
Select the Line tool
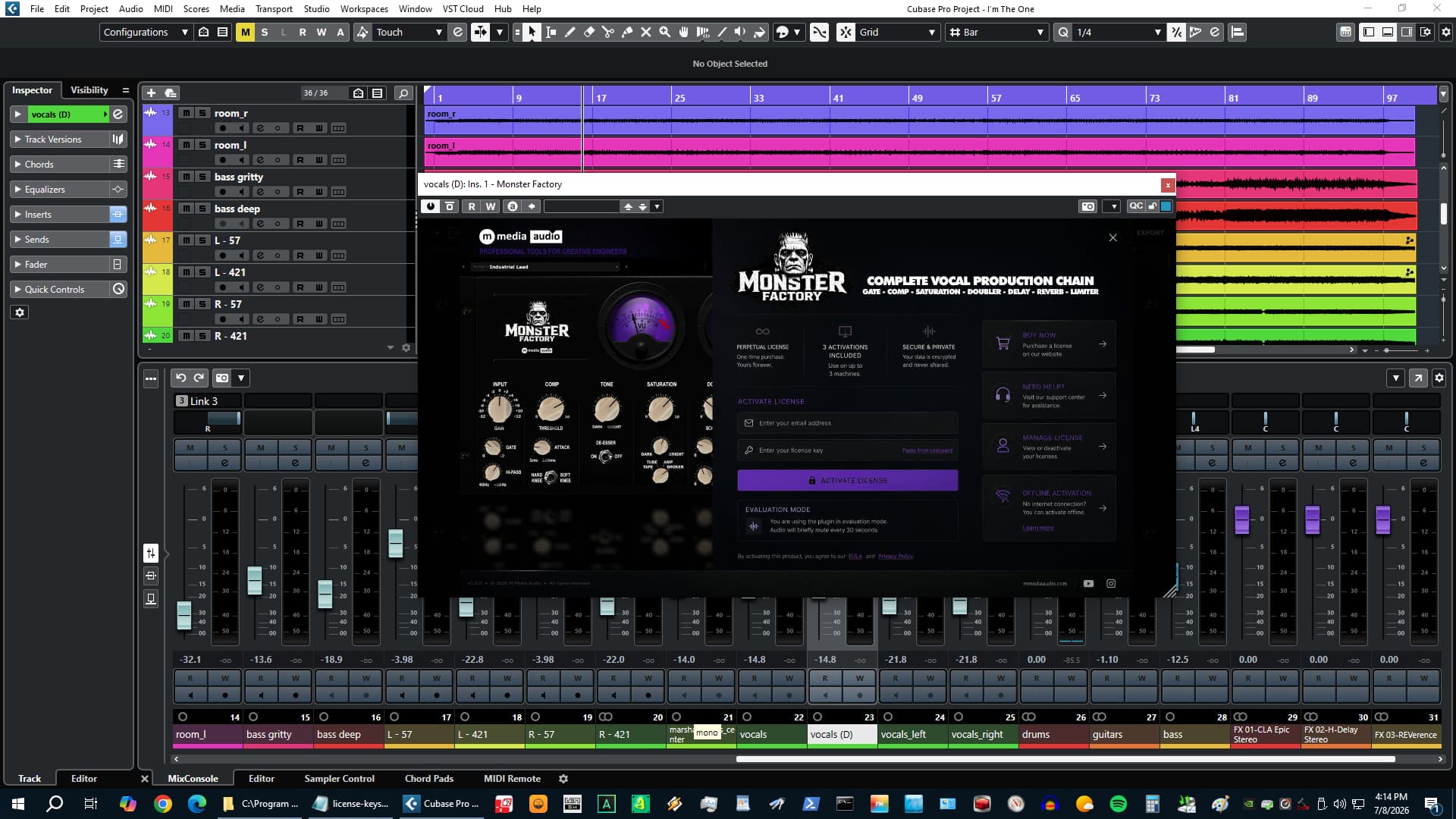click(722, 32)
